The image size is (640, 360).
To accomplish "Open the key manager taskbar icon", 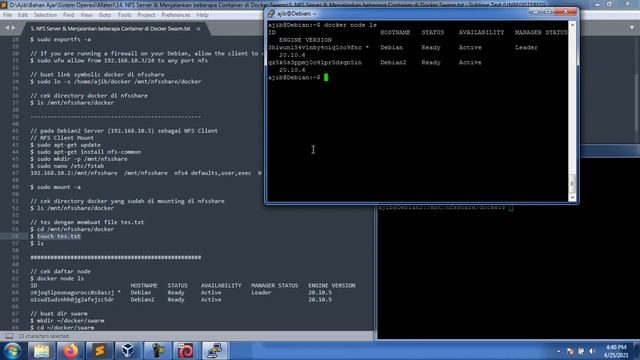I will tap(157, 351).
